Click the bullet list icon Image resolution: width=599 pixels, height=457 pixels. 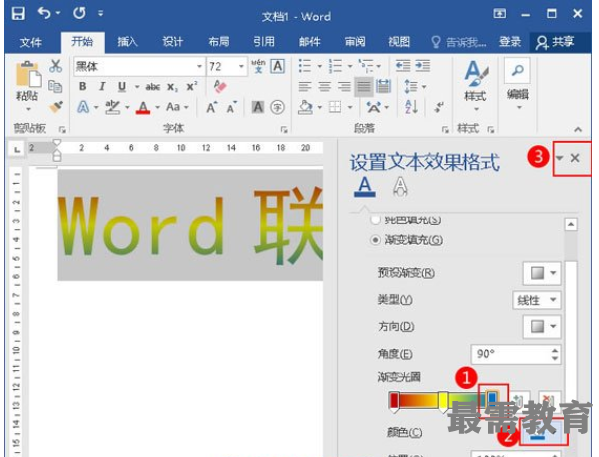[305, 66]
